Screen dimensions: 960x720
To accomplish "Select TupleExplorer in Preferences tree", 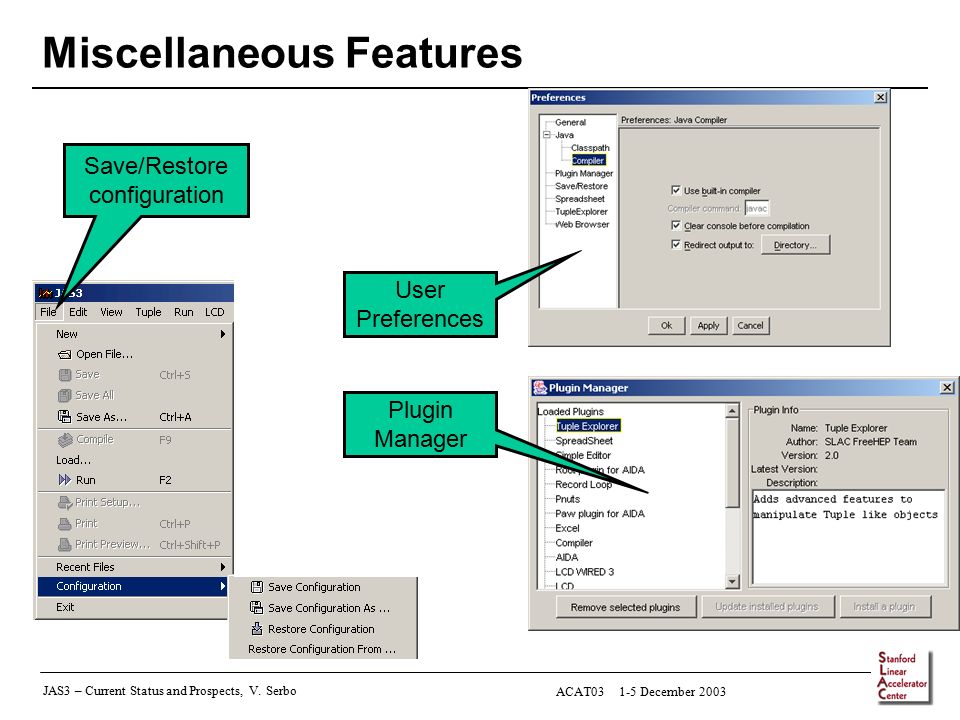I will [581, 212].
